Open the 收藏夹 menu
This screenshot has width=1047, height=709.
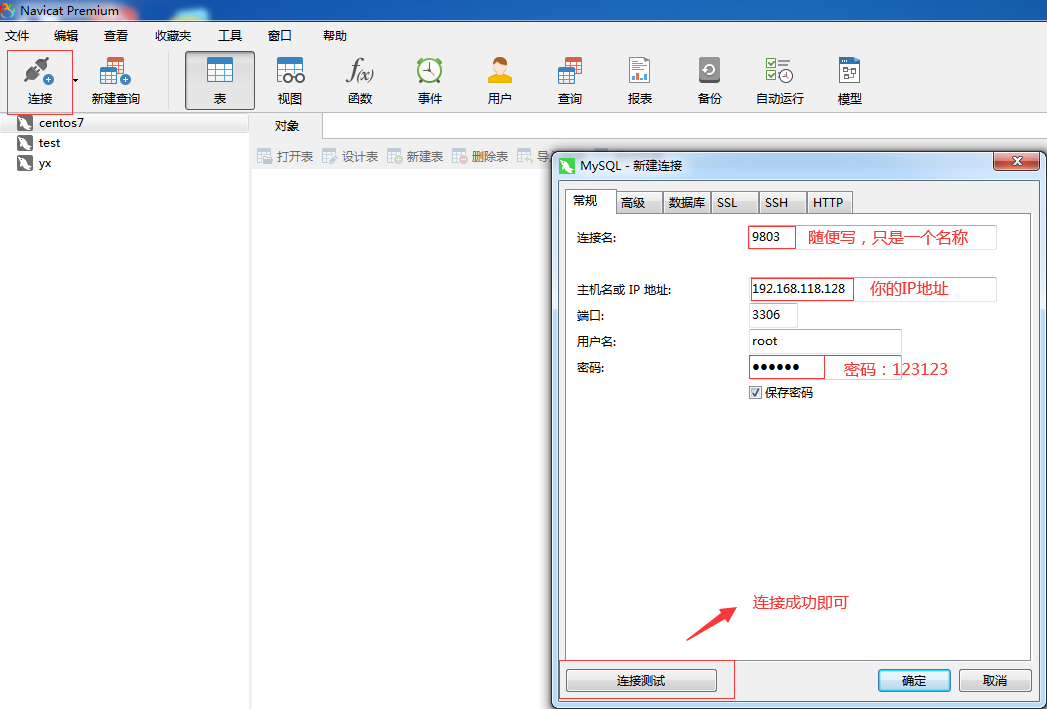coord(173,36)
